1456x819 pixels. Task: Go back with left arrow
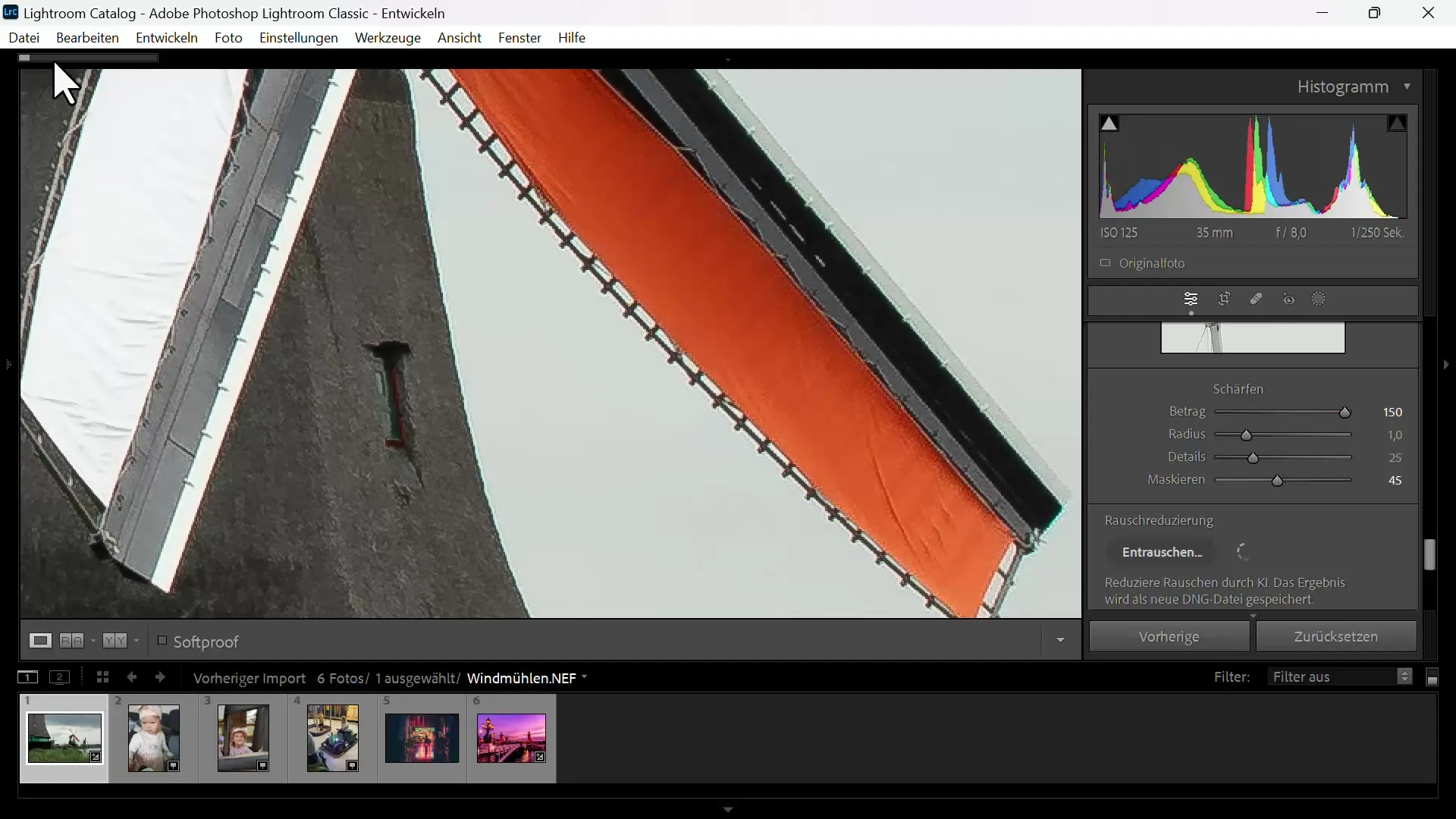132,677
